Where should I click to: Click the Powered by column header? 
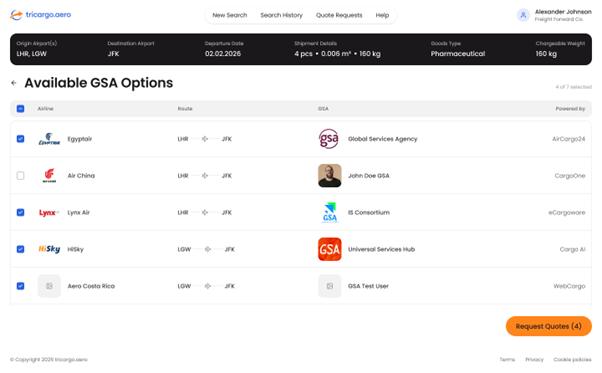570,109
